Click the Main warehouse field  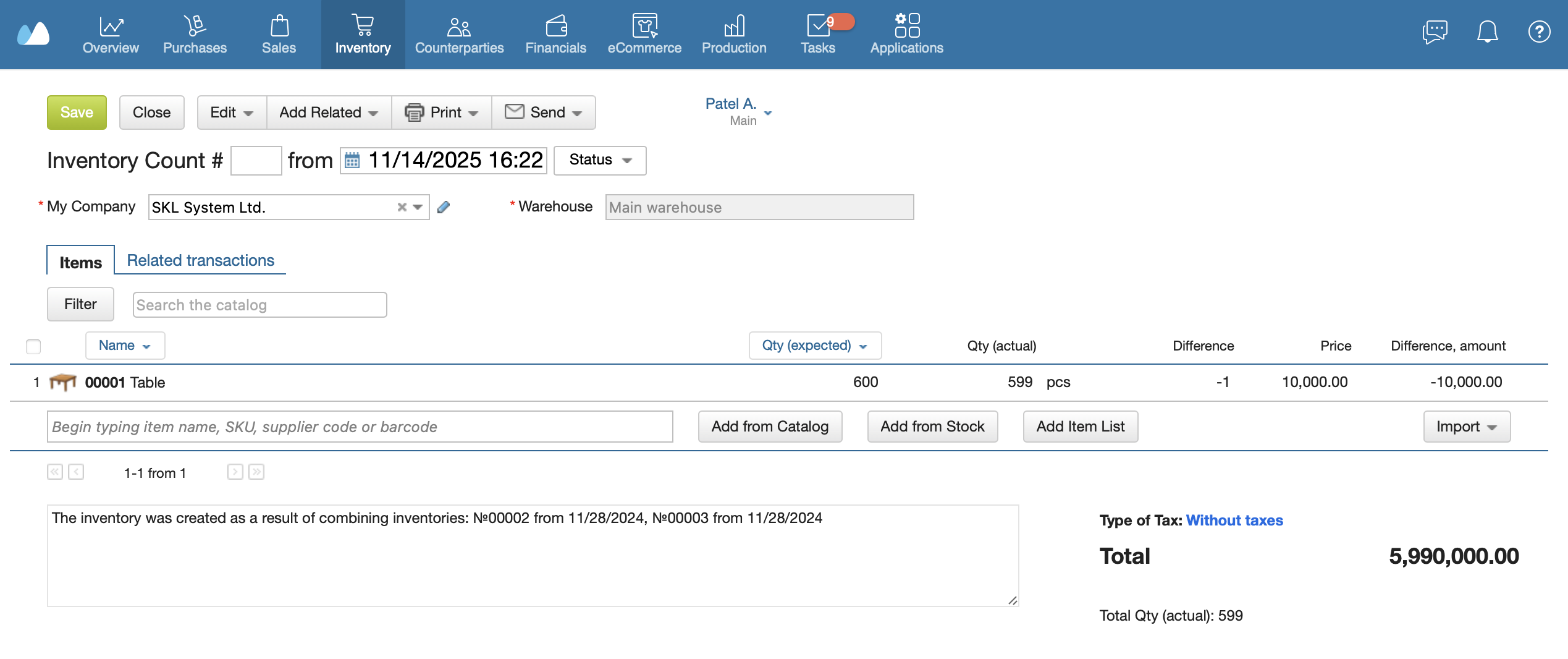(759, 207)
